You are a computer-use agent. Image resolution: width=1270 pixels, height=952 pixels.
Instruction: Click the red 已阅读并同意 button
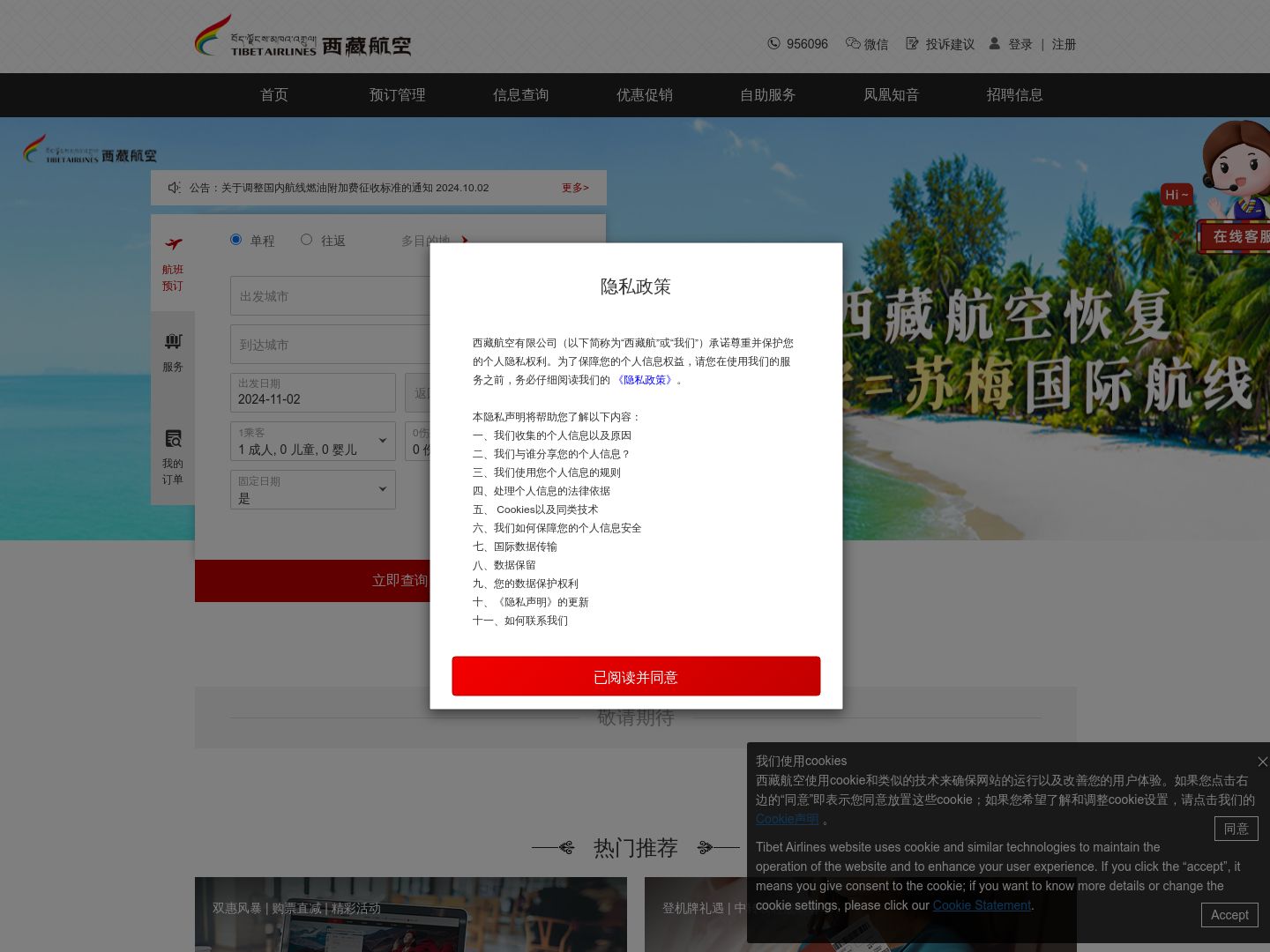[x=636, y=676]
